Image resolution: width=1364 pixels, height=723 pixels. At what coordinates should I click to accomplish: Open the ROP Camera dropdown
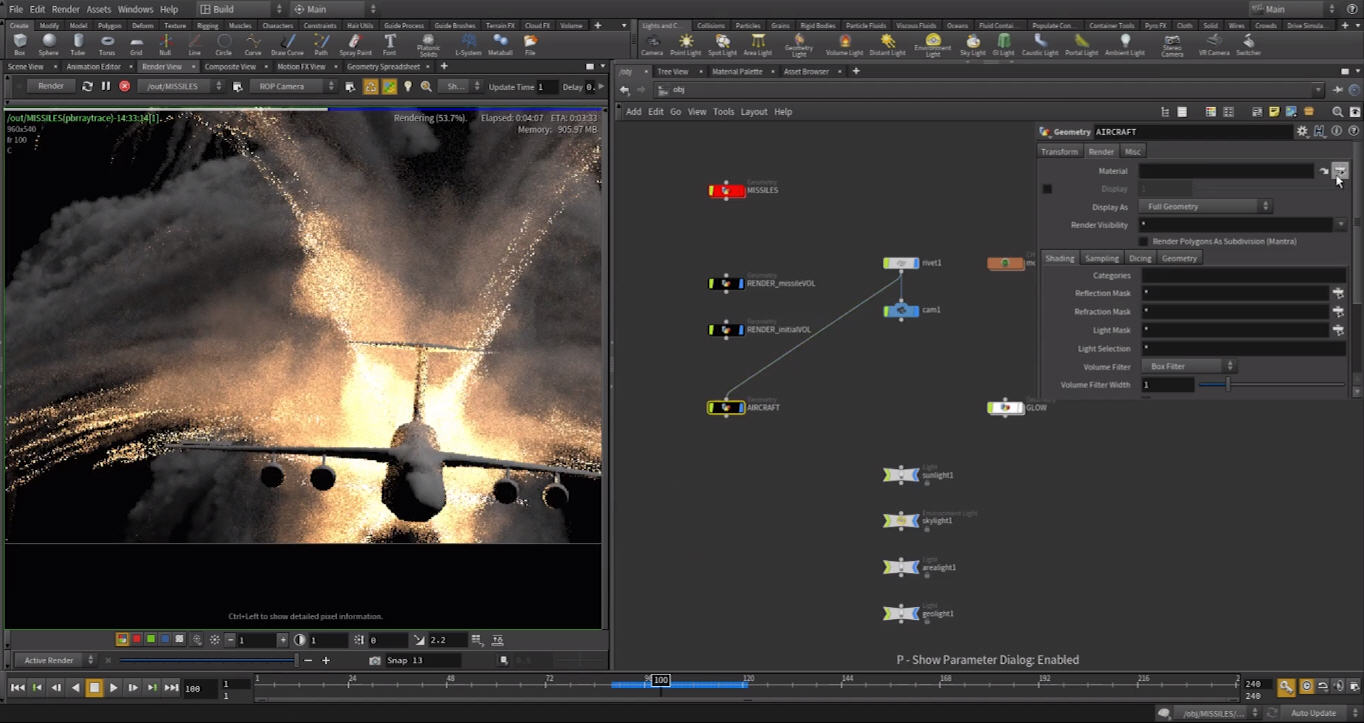coord(293,86)
